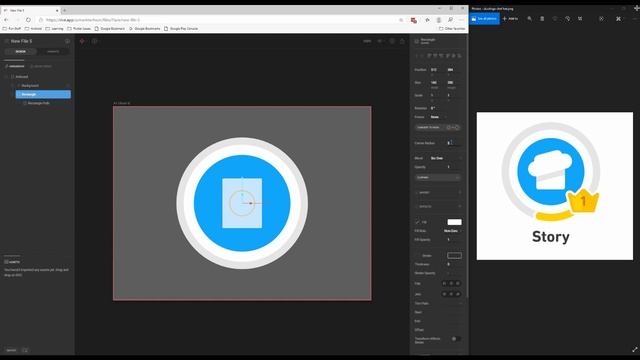Collapse the Background layer node

pyautogui.click(x=12, y=86)
